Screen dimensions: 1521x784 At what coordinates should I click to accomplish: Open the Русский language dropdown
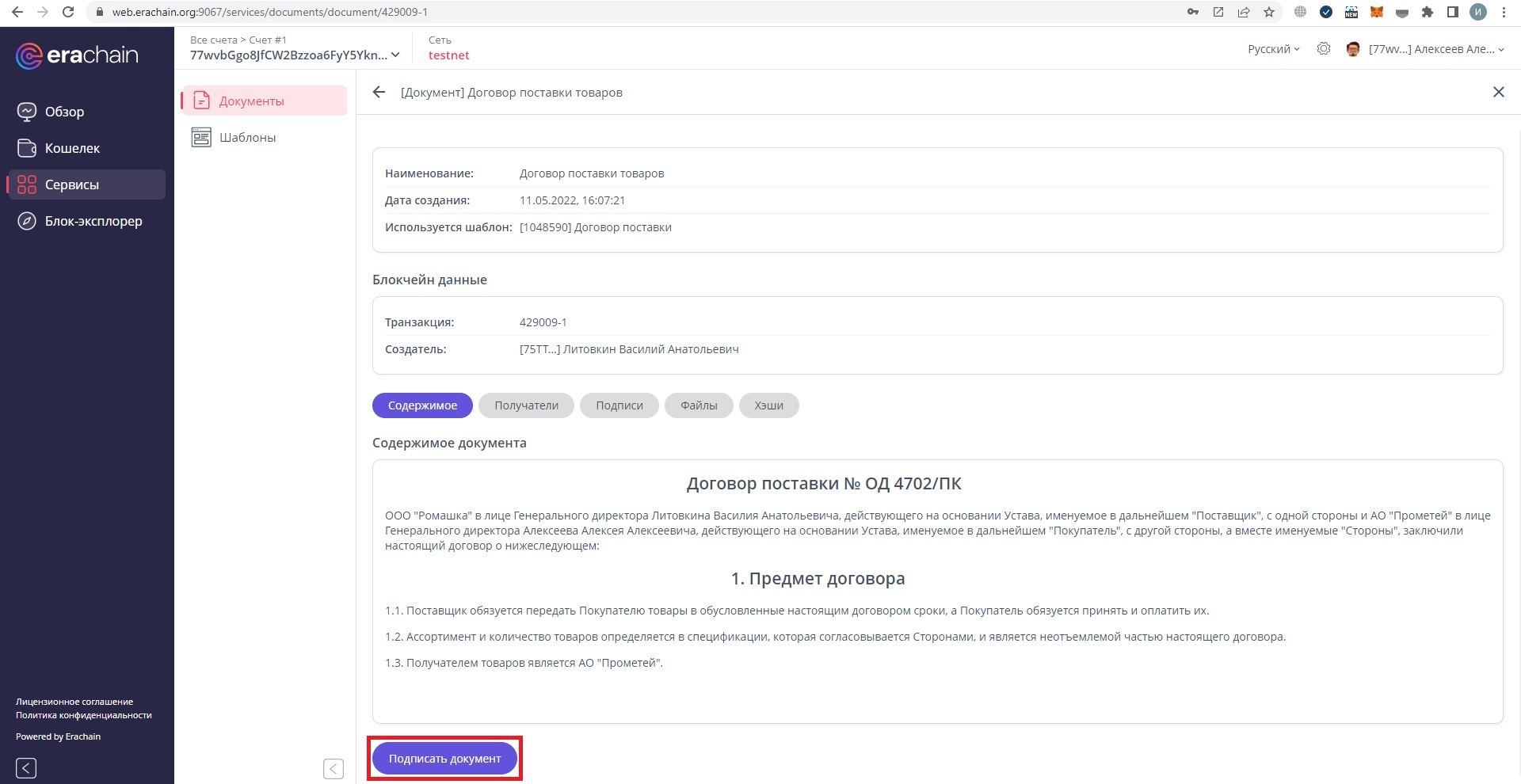(x=1273, y=49)
